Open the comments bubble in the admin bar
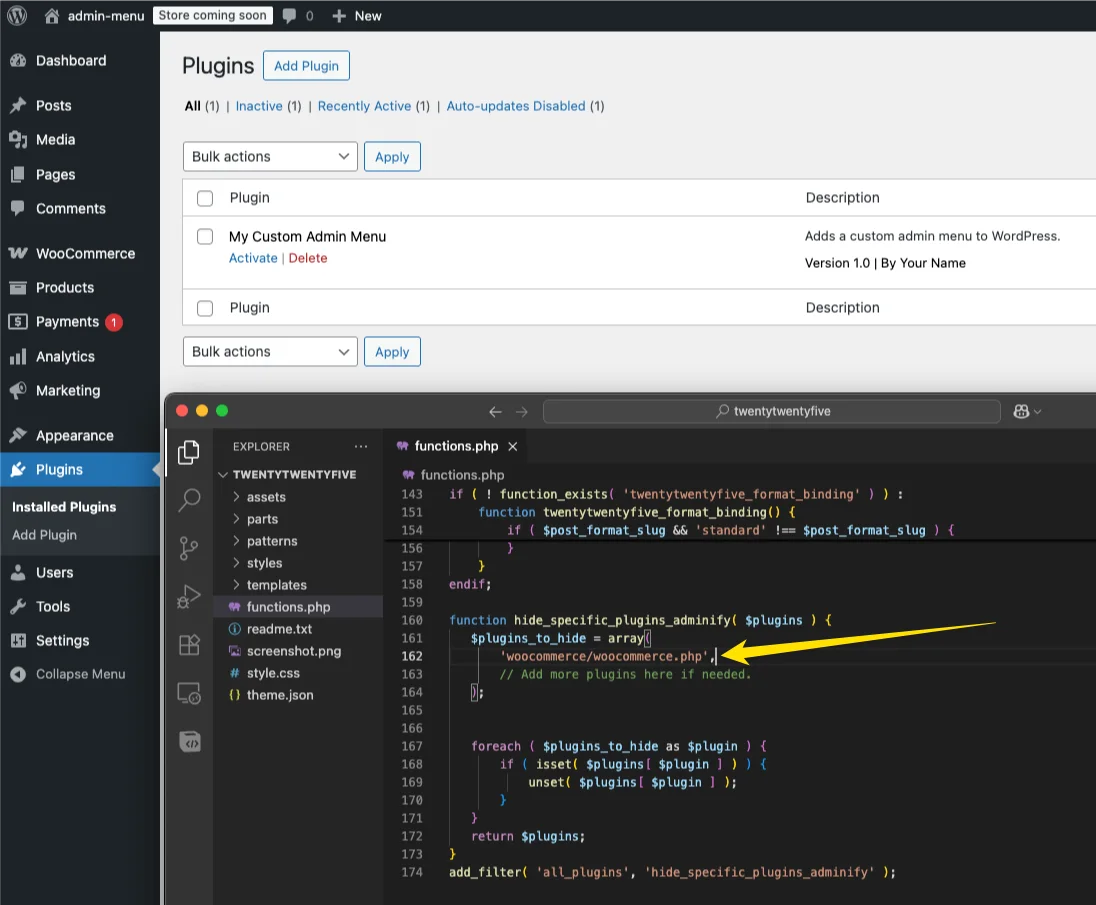This screenshot has height=905, width=1096. [x=289, y=16]
